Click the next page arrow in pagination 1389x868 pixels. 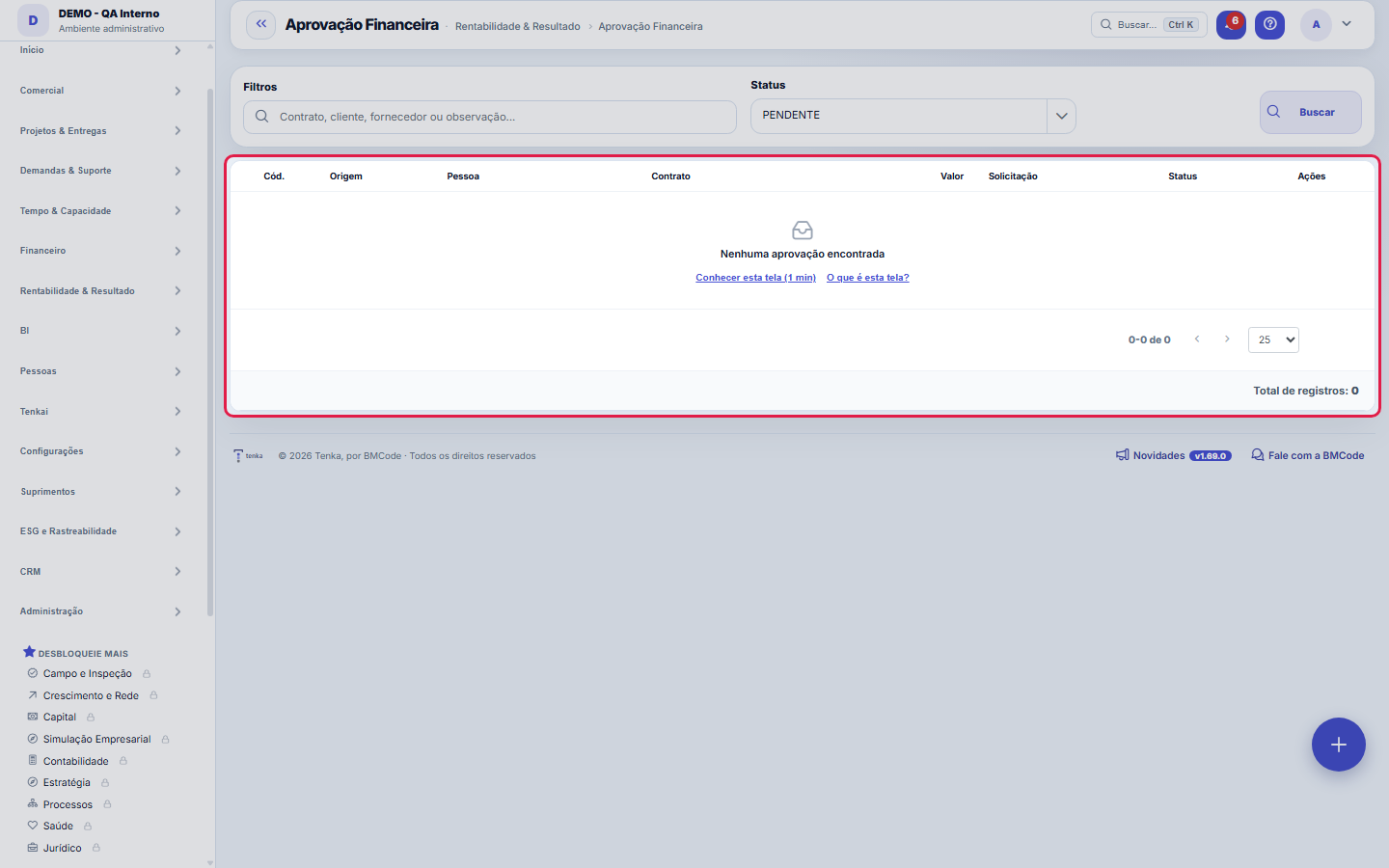tap(1227, 339)
